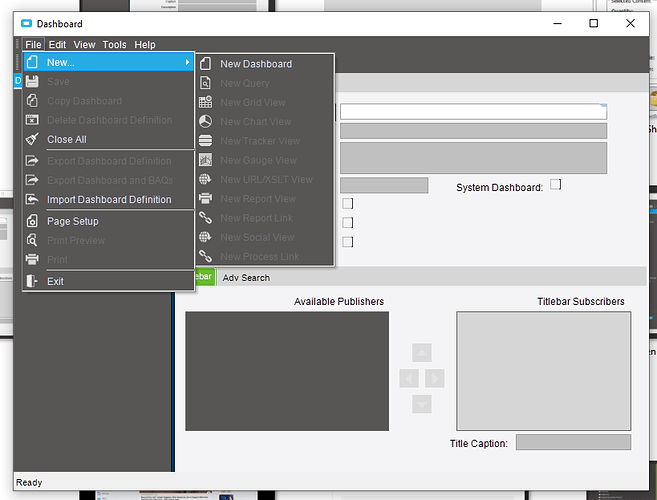Viewport: 657px width, 500px height.
Task: Choose Close All in the File menu
Action: pos(109,139)
